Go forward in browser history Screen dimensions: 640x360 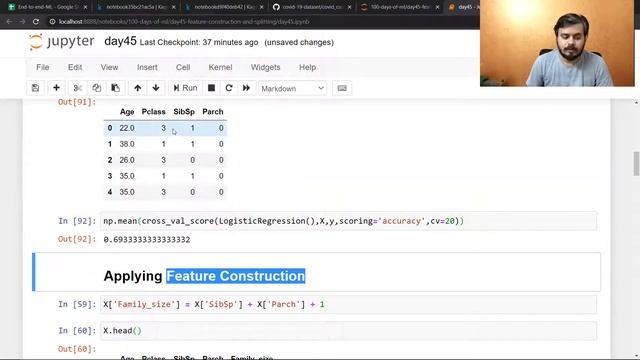click(22, 22)
